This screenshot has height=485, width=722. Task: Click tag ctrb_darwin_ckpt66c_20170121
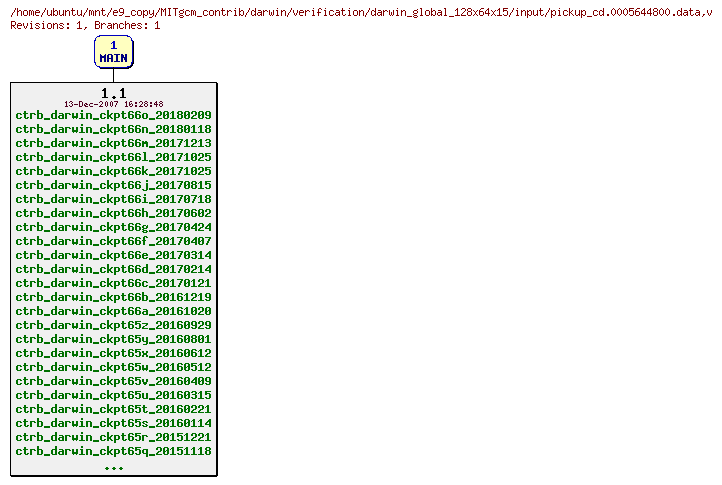point(114,283)
